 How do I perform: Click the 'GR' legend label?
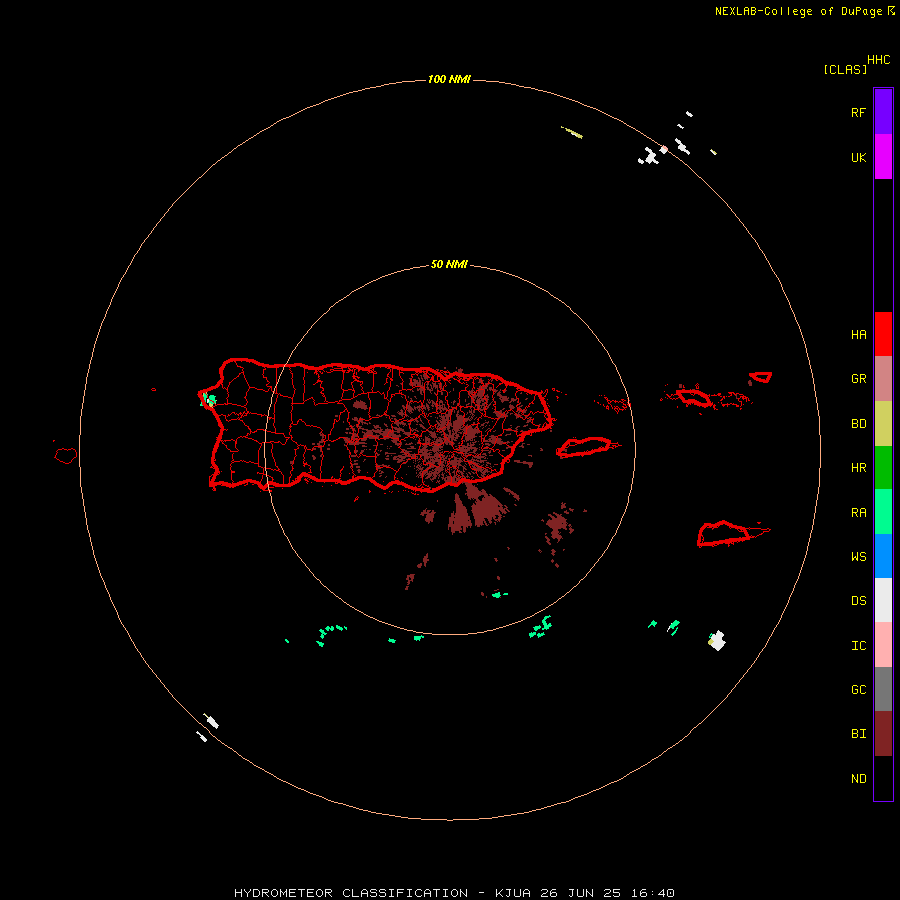pos(858,379)
